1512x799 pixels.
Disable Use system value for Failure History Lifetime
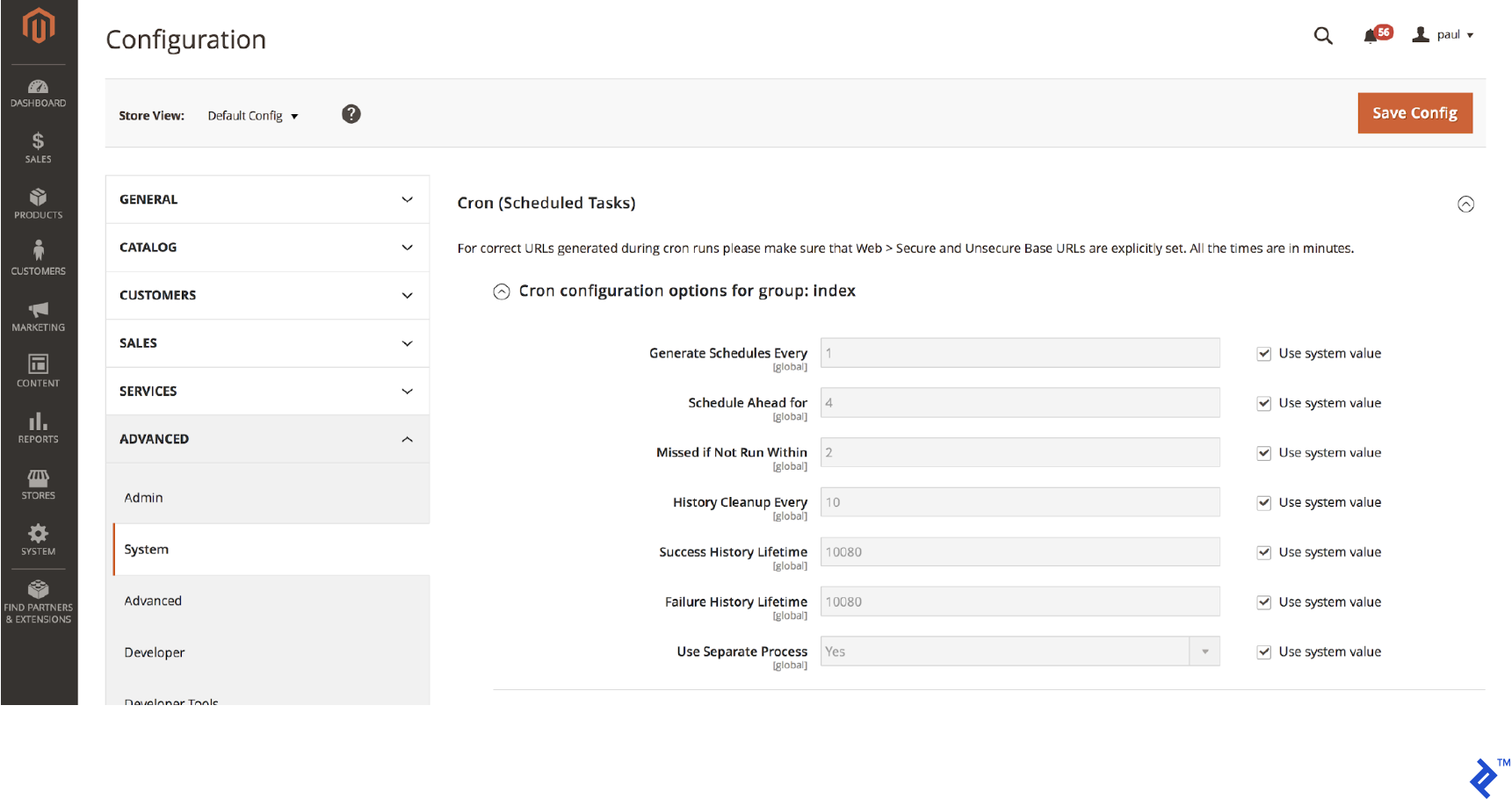coord(1263,601)
